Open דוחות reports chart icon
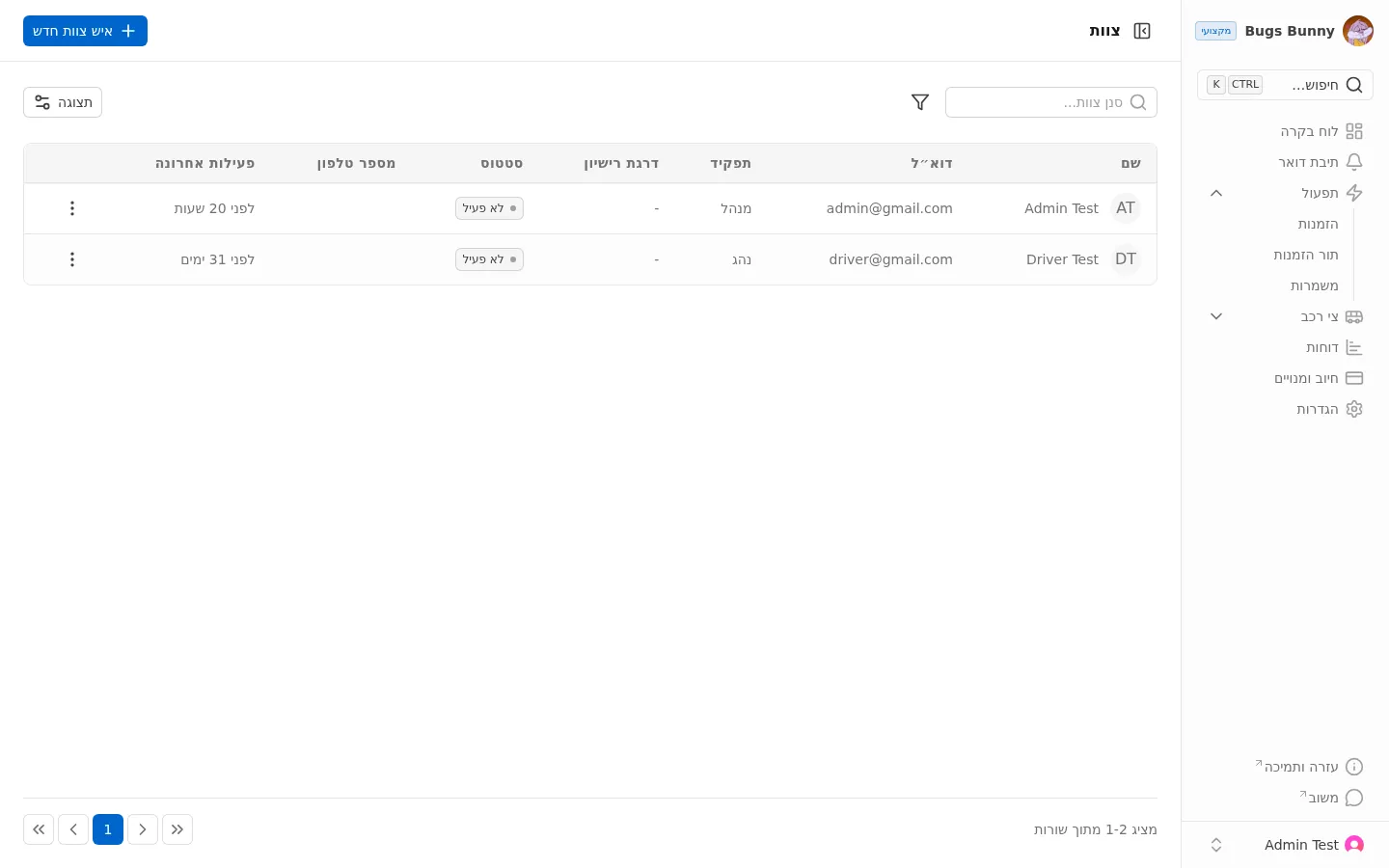This screenshot has height=868, width=1389. pos(1354,347)
